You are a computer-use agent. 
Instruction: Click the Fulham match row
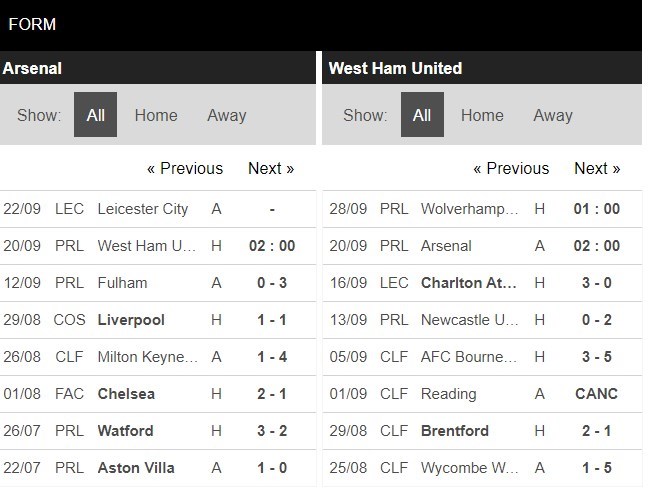coord(123,283)
